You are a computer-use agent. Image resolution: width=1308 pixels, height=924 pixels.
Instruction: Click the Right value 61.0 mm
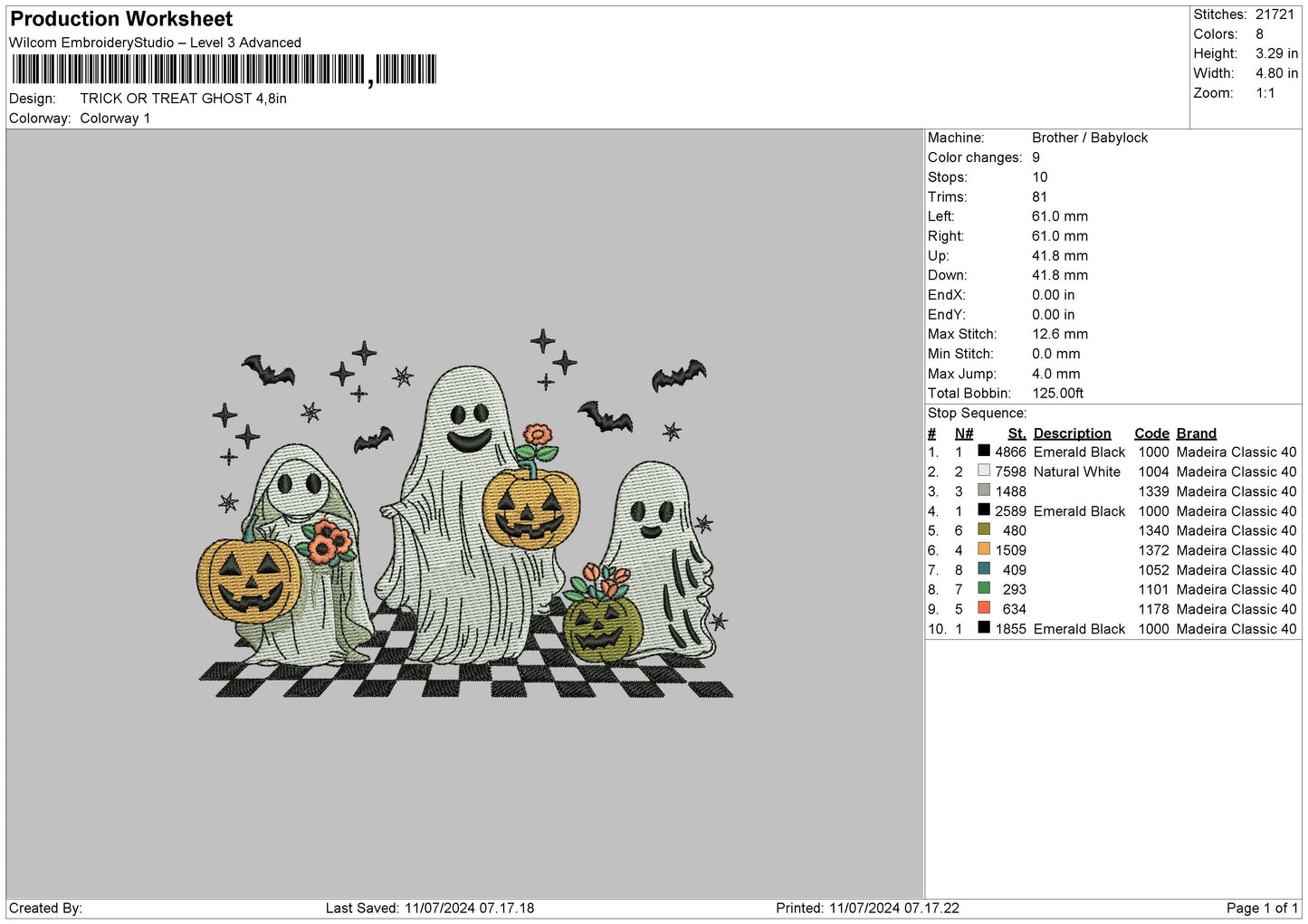click(x=1060, y=236)
